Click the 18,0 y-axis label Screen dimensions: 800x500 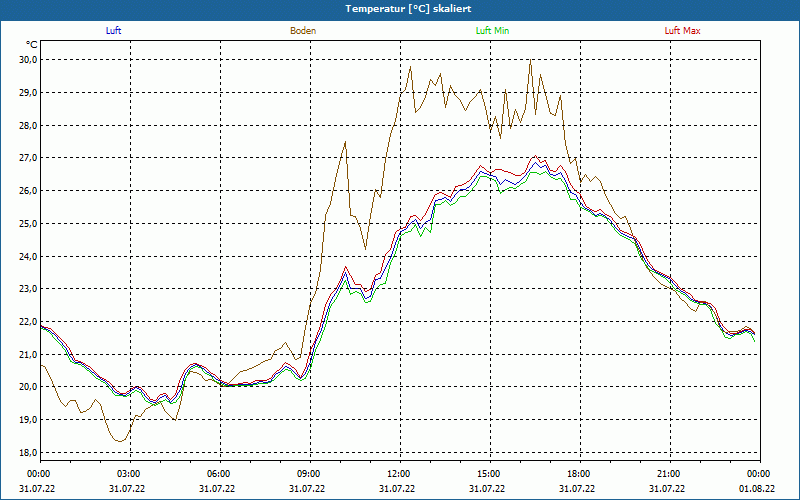tap(28, 452)
